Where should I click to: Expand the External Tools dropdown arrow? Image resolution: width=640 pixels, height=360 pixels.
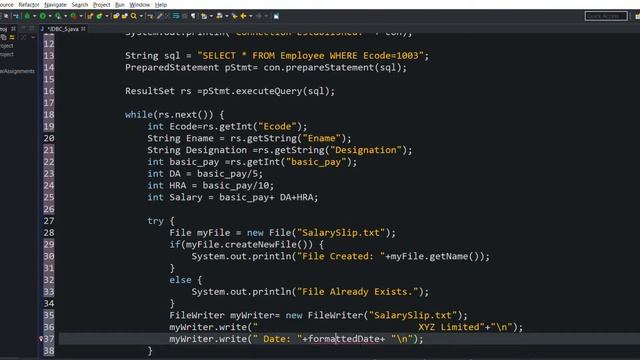tap(81, 16)
